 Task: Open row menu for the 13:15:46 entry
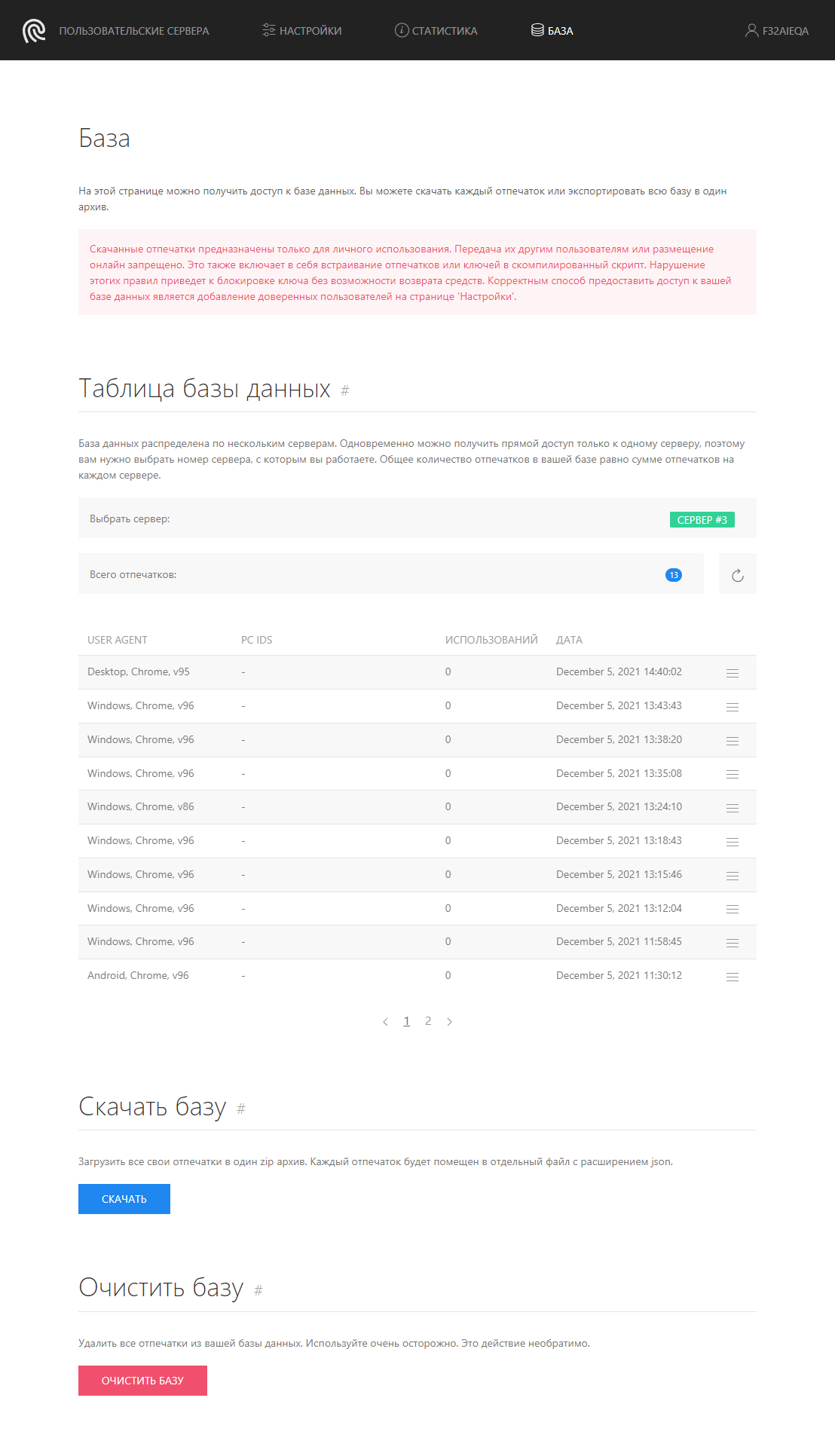click(x=732, y=876)
